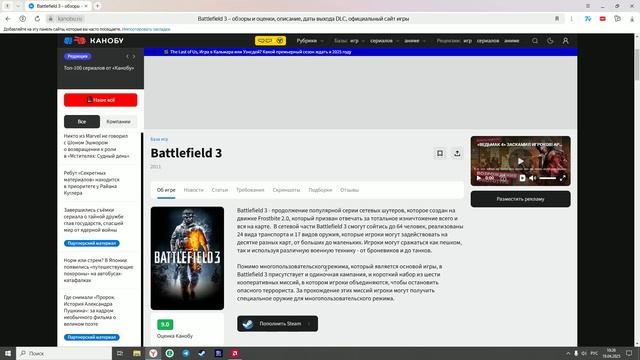Share Battlefield 3 page via share icon
Screen dimensions: 640x360
point(457,153)
